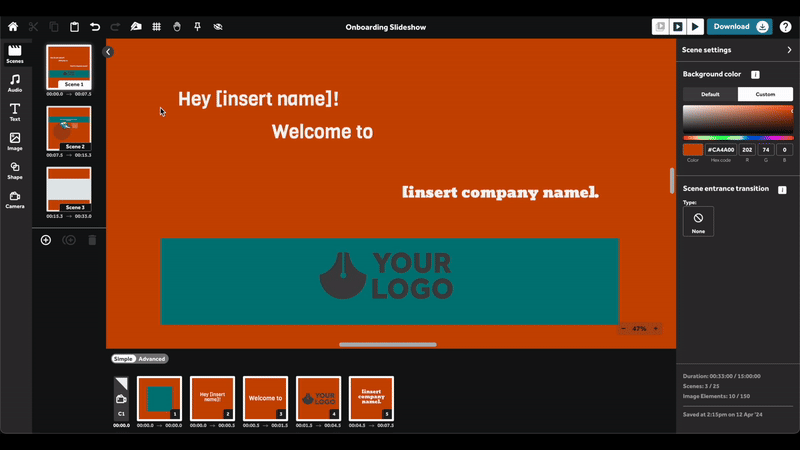Switch timeline to Advanced mode

pyautogui.click(x=152, y=359)
